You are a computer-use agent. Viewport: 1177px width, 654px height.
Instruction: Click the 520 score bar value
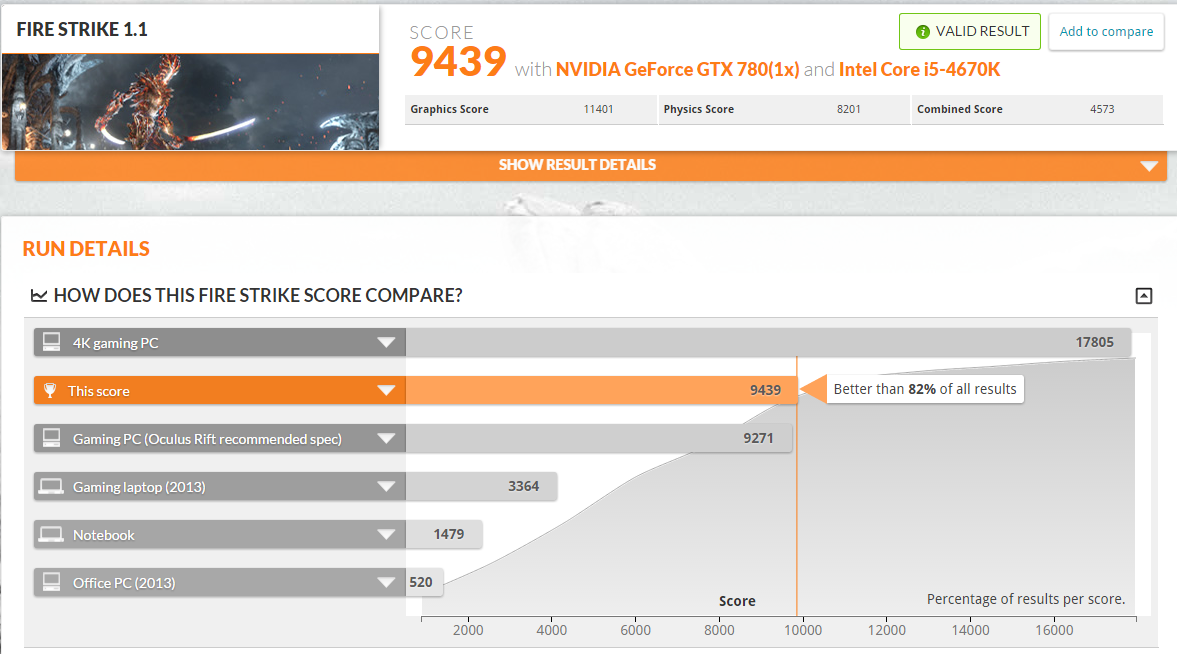tap(420, 582)
